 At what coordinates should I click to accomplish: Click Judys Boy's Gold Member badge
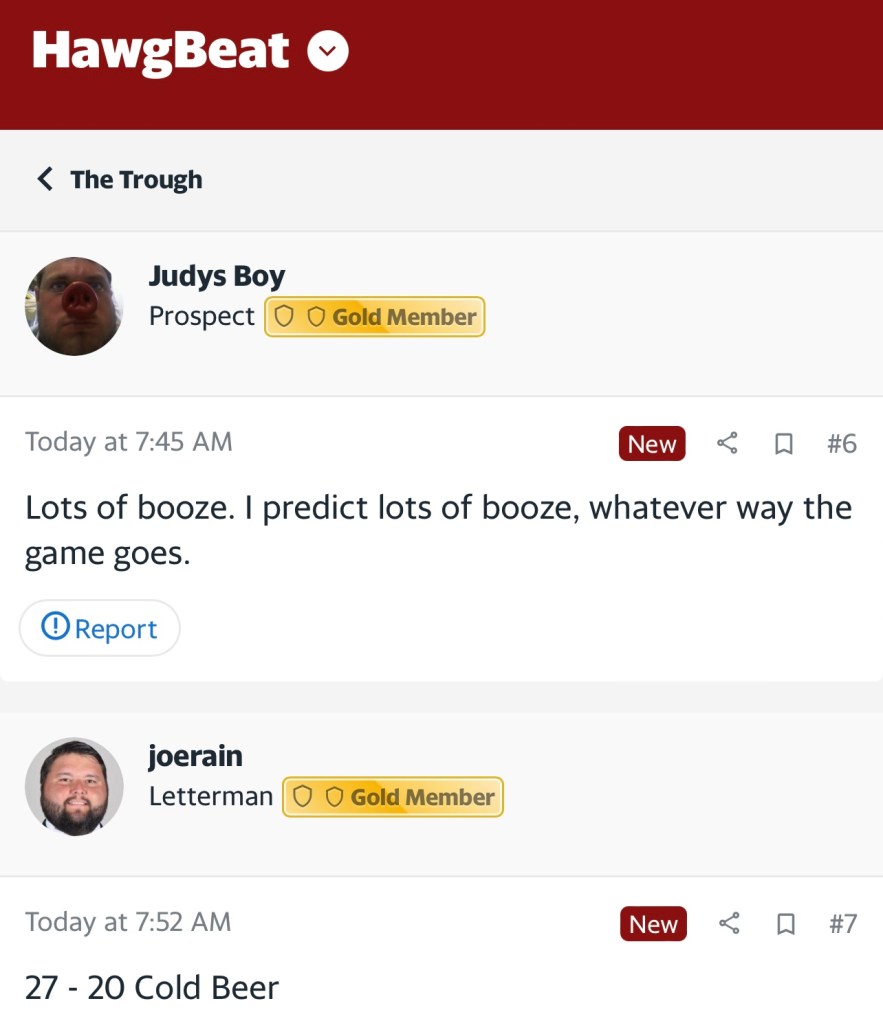click(374, 317)
